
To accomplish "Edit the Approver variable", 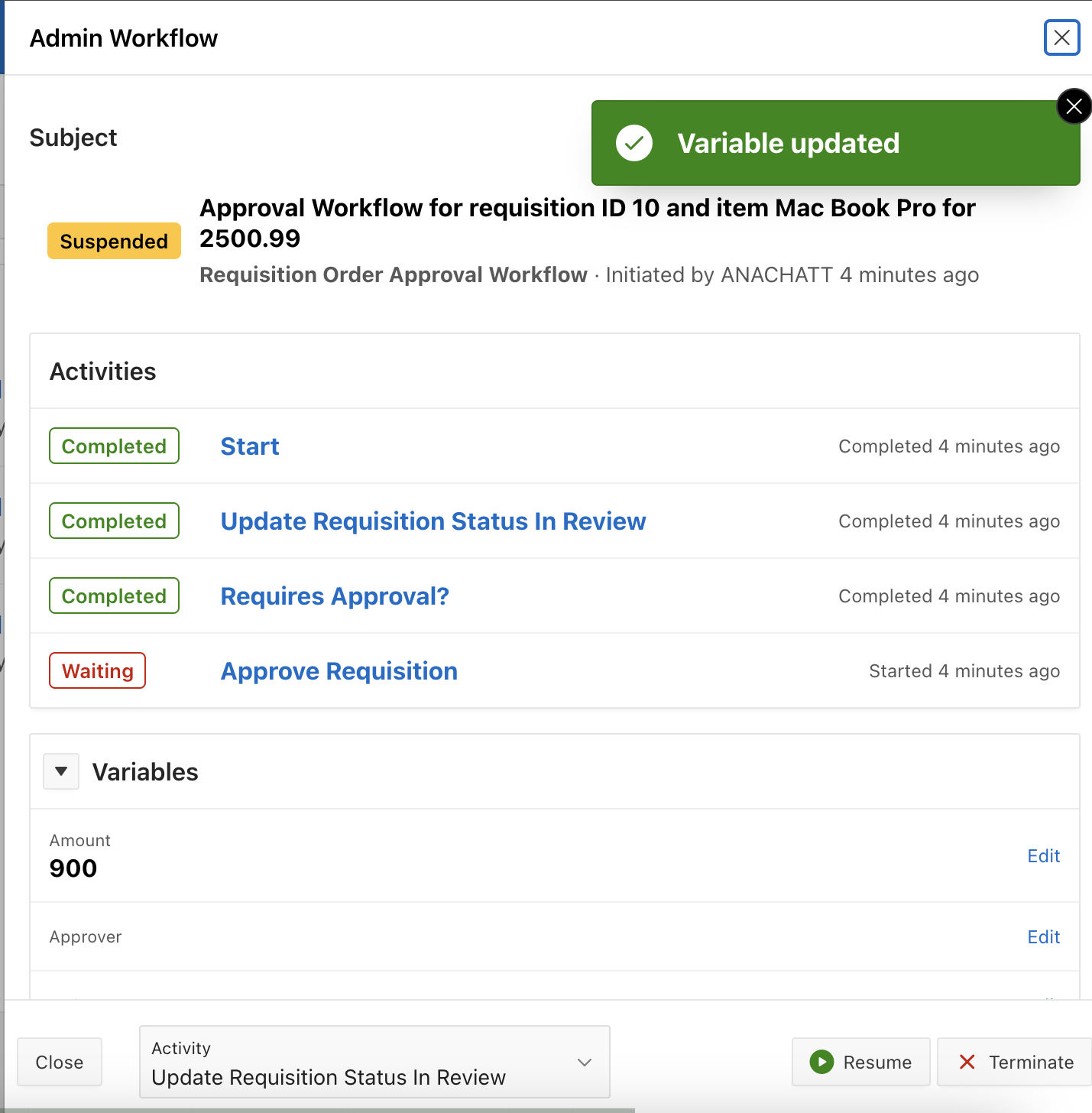I will [x=1043, y=937].
